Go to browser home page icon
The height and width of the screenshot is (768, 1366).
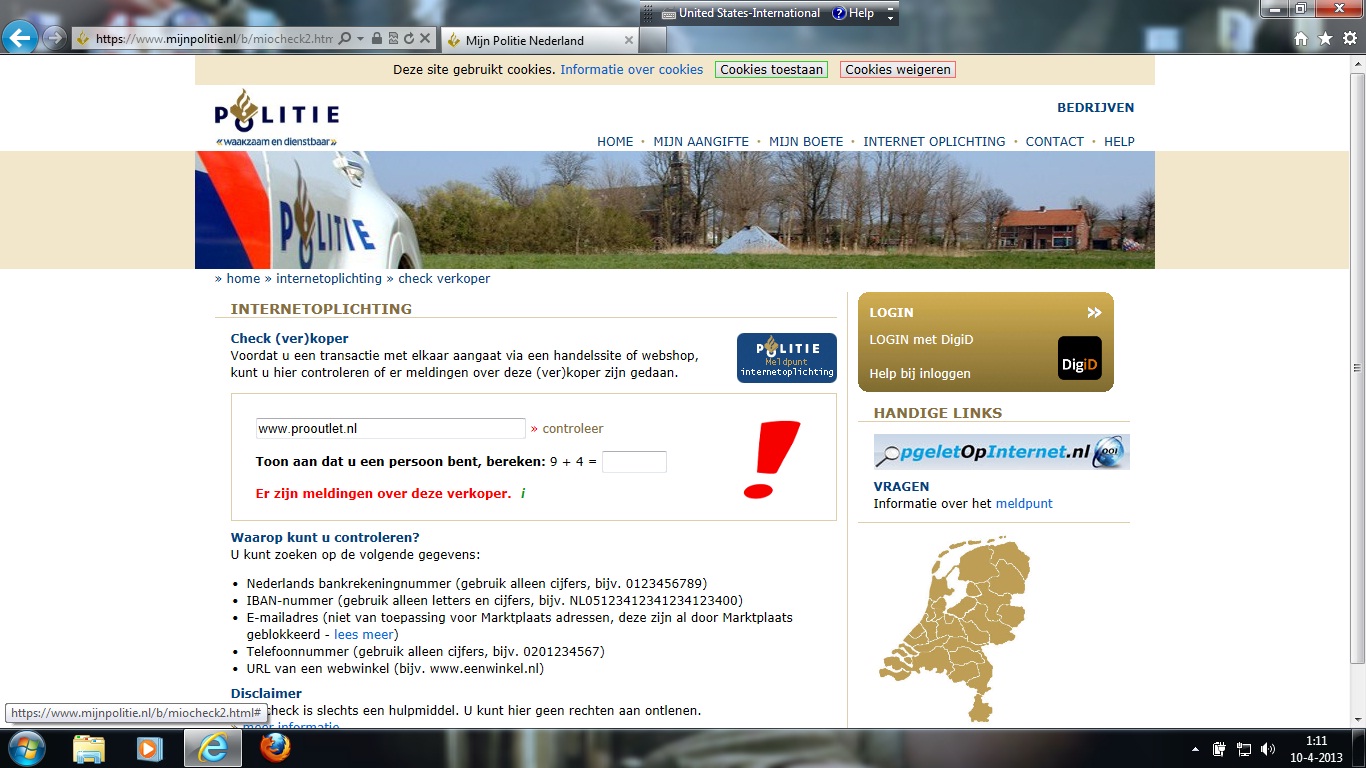click(x=1301, y=39)
